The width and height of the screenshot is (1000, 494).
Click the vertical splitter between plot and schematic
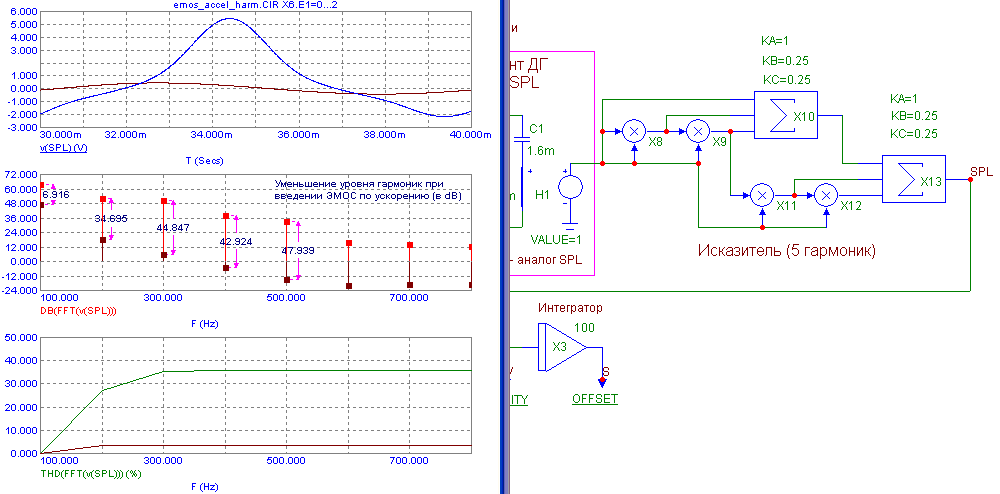pyautogui.click(x=505, y=247)
